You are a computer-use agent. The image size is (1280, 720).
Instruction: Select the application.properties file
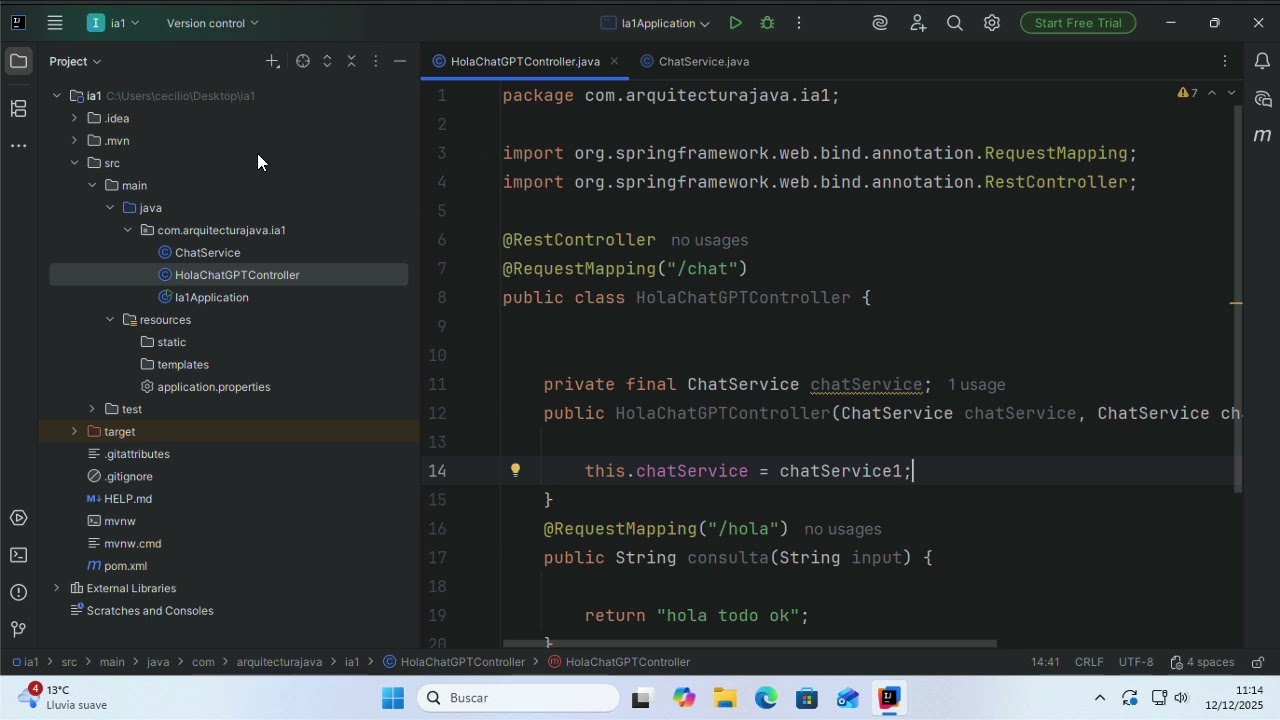(x=205, y=387)
